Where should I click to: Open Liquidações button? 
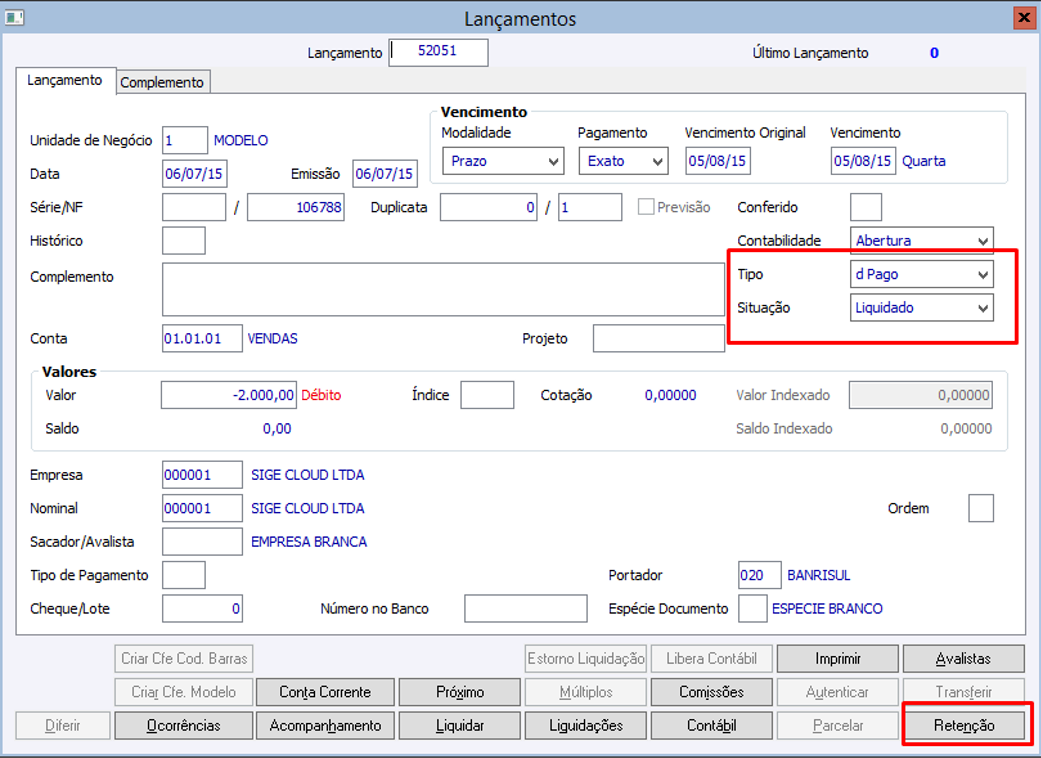[586, 725]
